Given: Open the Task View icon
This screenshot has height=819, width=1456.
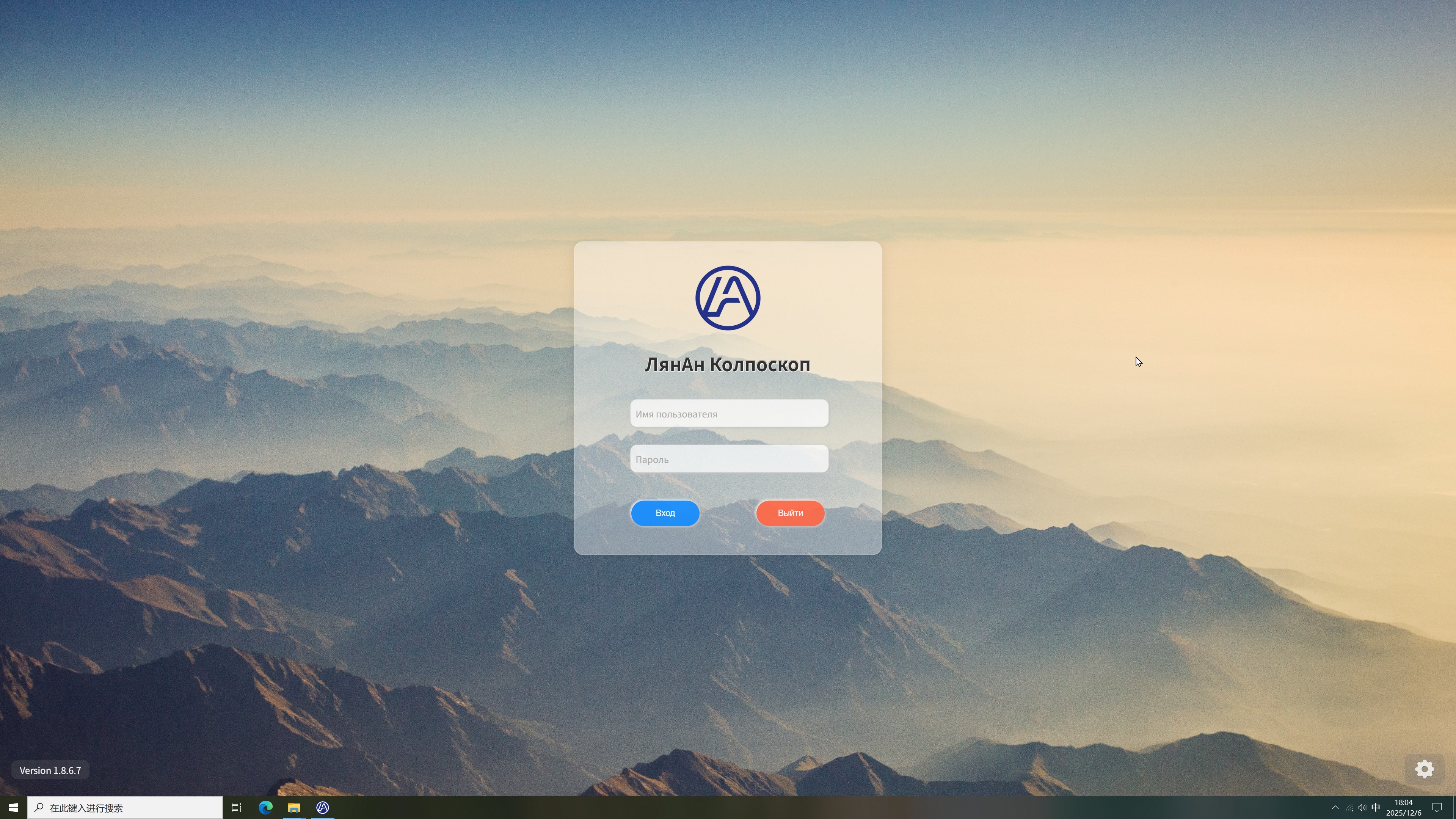Looking at the screenshot, I should [x=236, y=808].
